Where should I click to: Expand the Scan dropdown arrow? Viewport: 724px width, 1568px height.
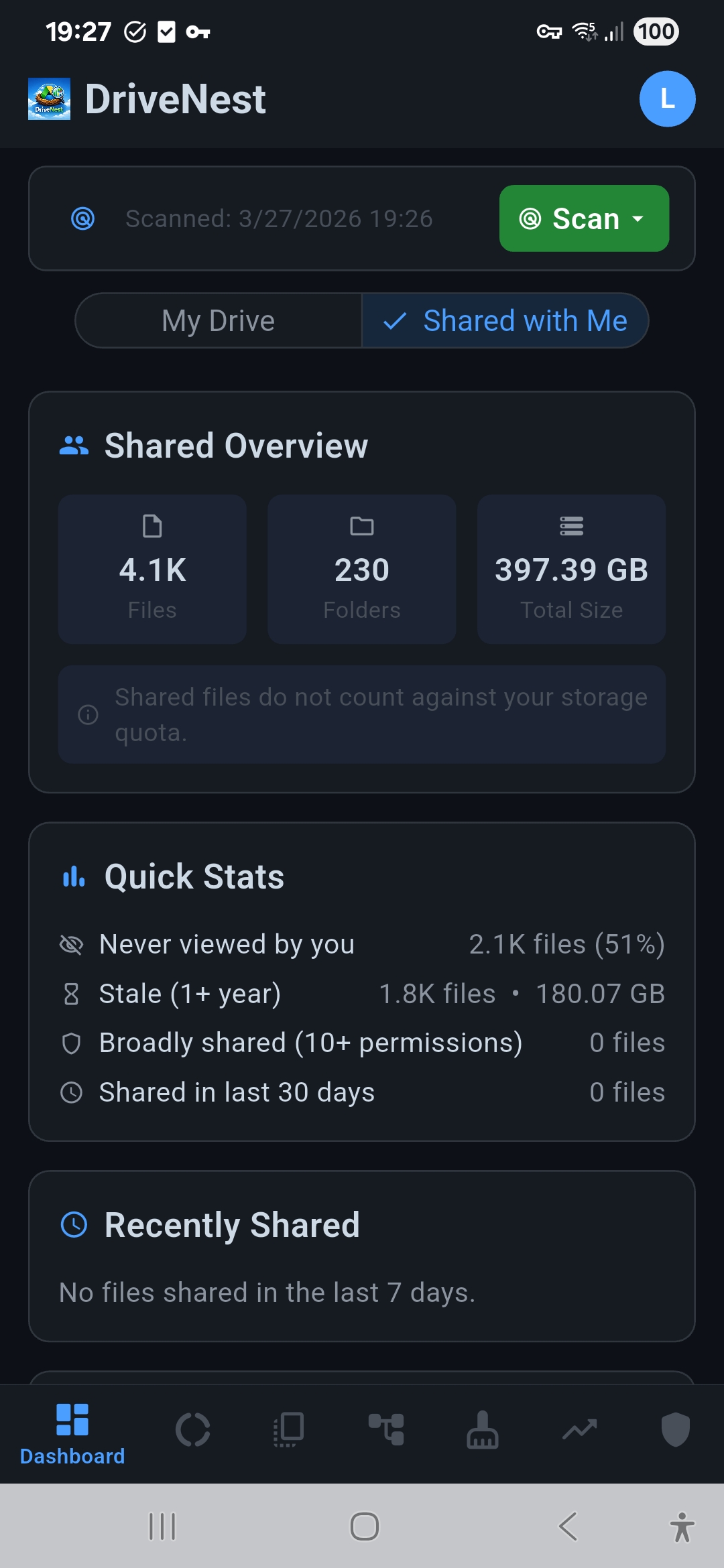[638, 218]
